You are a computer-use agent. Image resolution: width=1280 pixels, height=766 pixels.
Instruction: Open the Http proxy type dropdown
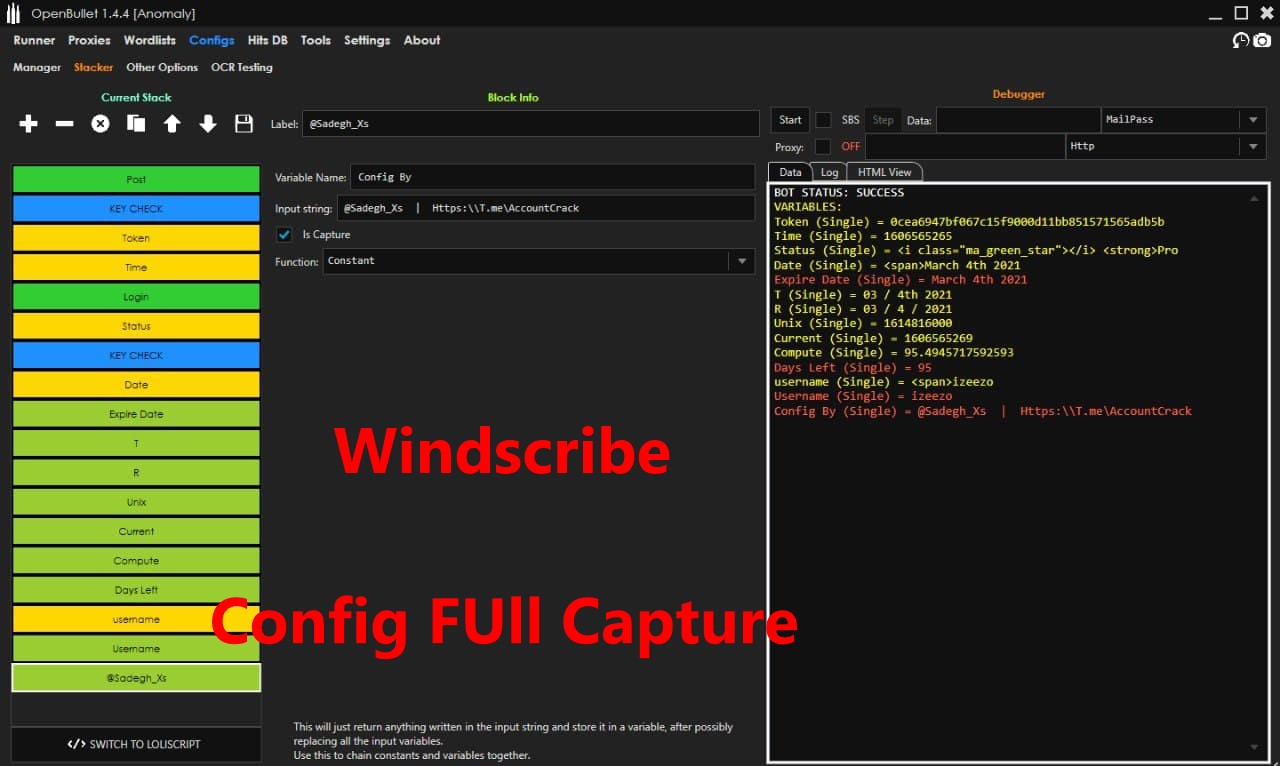pos(1253,147)
